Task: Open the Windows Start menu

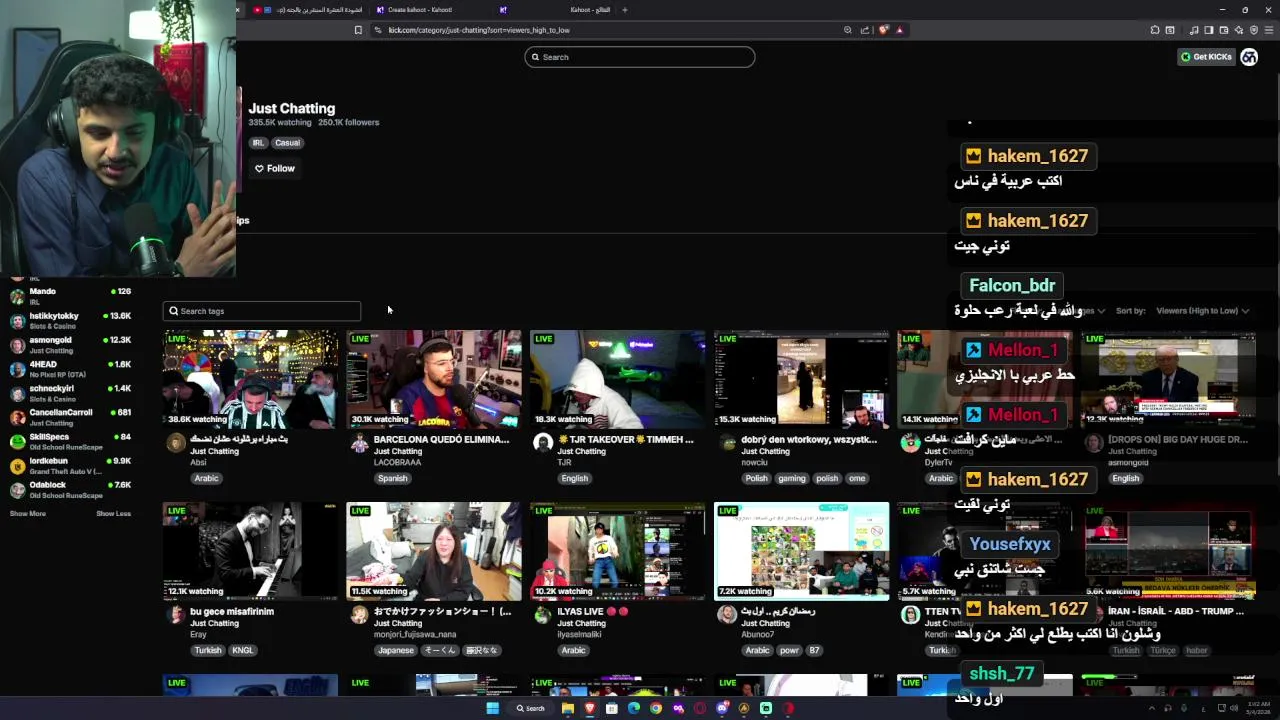Action: pyautogui.click(x=492, y=708)
